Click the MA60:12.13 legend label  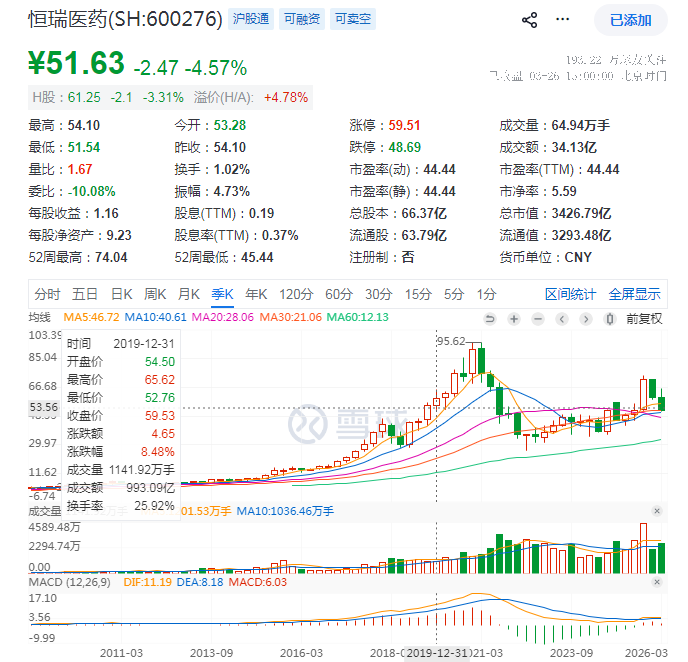pyautogui.click(x=358, y=317)
